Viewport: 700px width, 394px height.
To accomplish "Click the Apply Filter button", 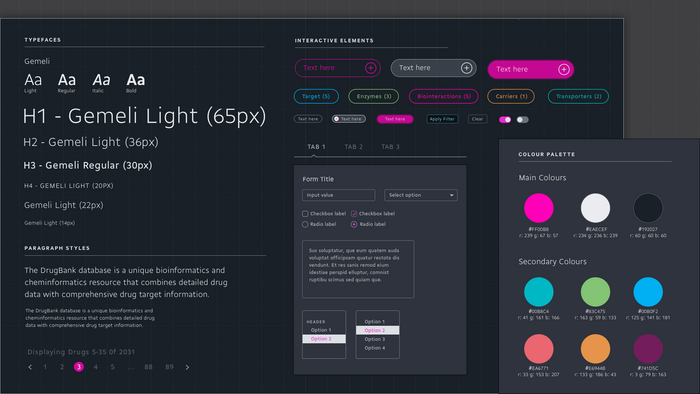I will tap(442, 119).
